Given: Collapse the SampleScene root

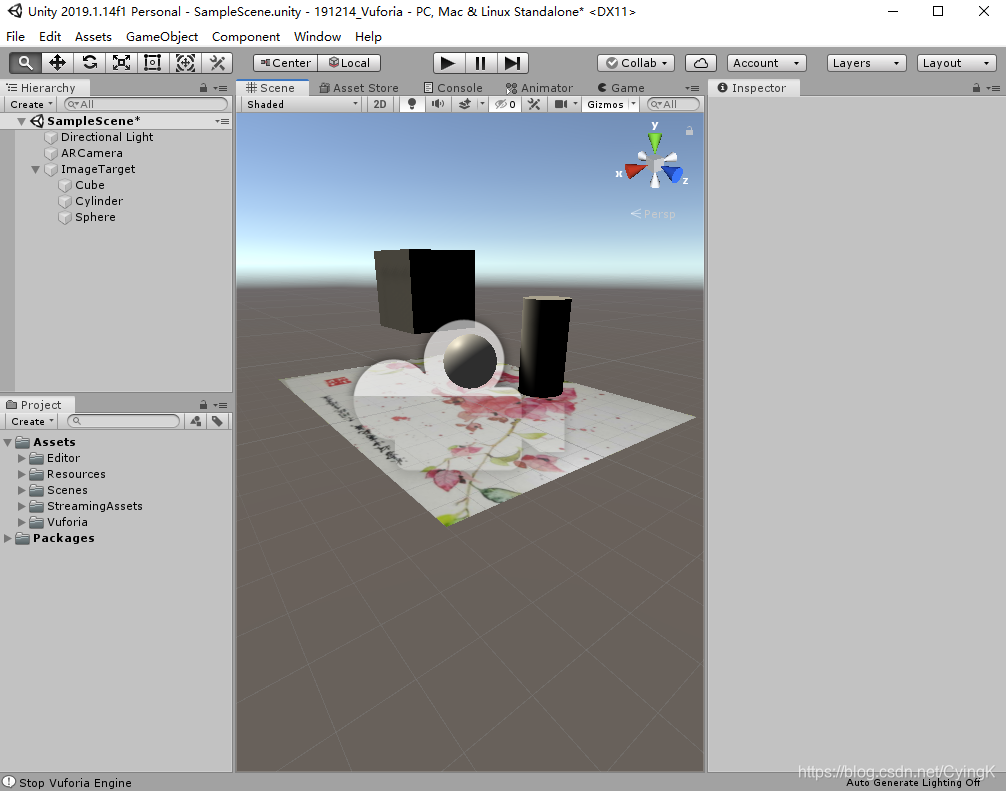Looking at the screenshot, I should (x=21, y=121).
